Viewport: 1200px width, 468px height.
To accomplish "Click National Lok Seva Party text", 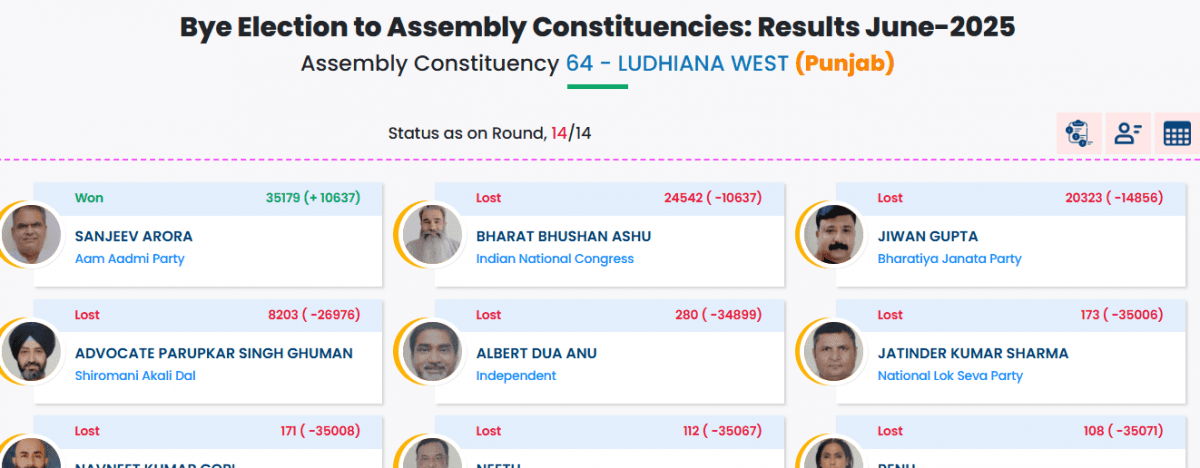I will point(950,376).
